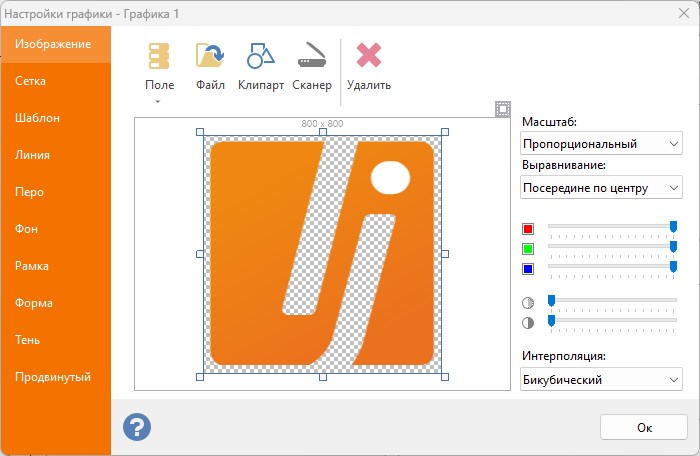Click the brightness icon beside upper gray slider

(528, 303)
